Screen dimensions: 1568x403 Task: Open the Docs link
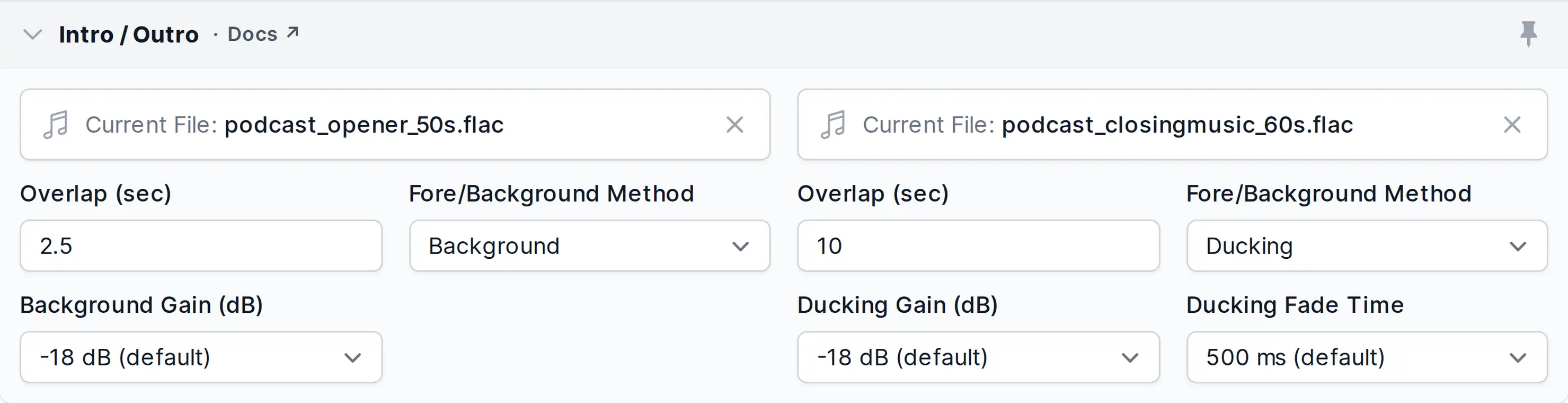[x=253, y=34]
